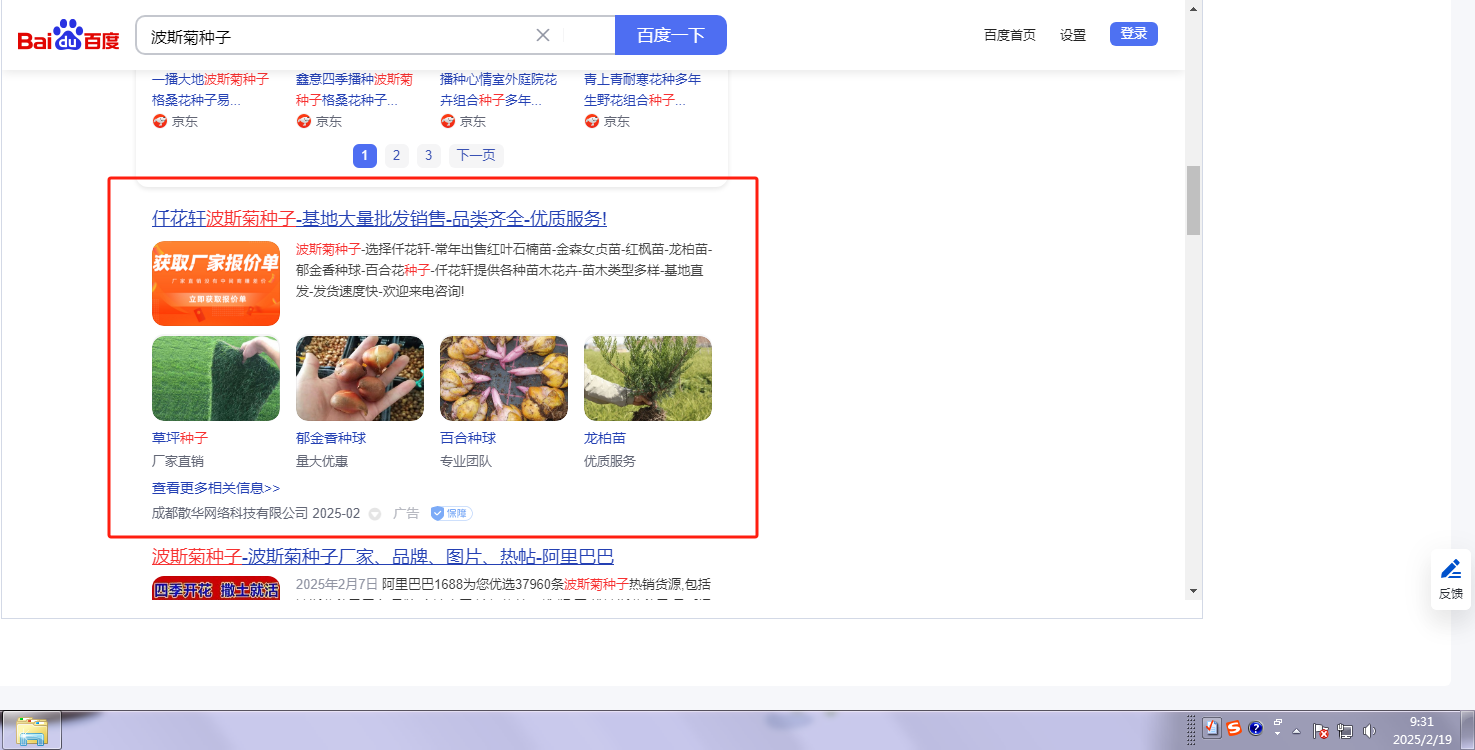The image size is (1475, 750).
Task: Click 下一页 next page button
Action: pos(476,155)
